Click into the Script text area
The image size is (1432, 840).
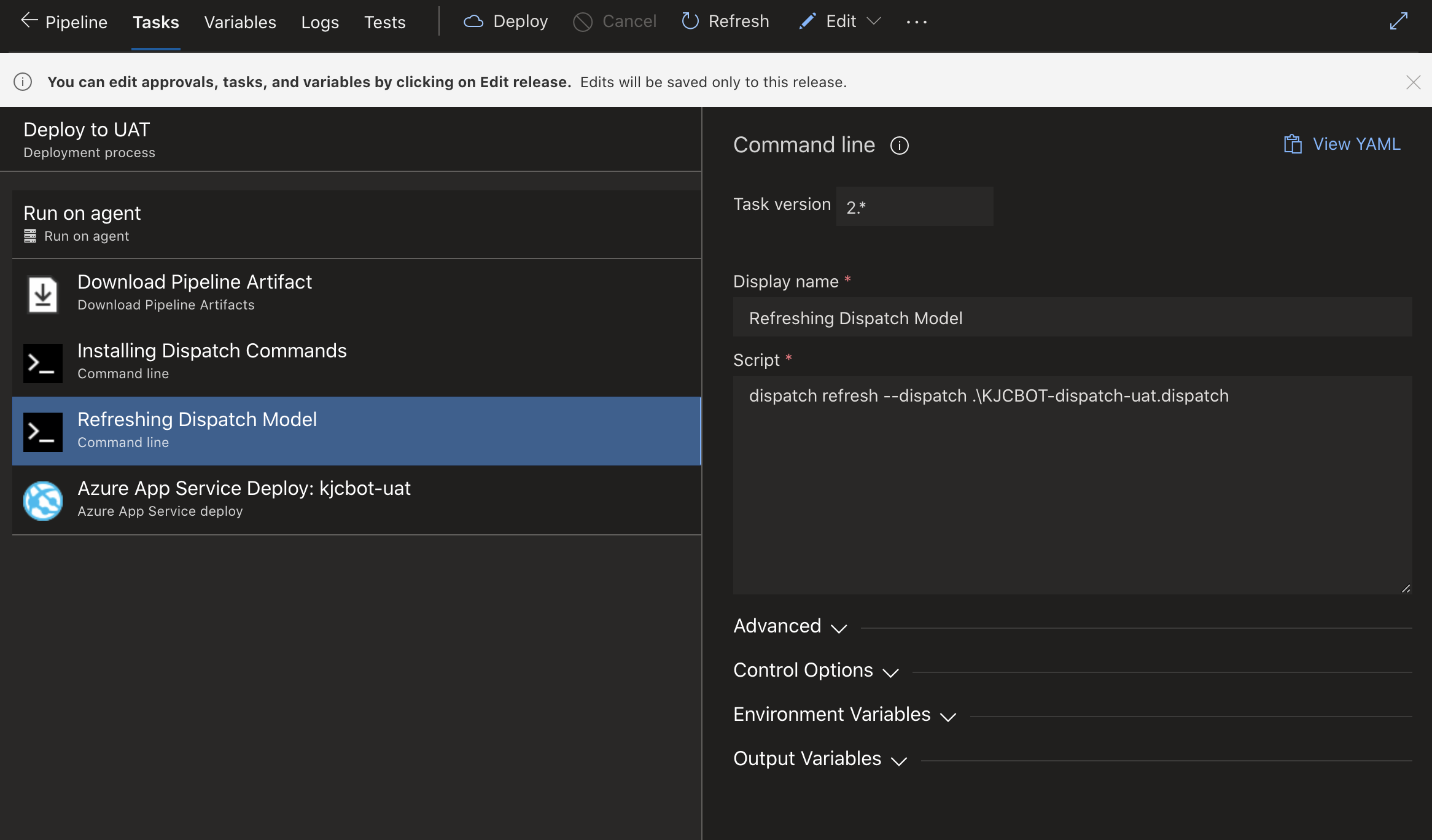tap(1072, 485)
